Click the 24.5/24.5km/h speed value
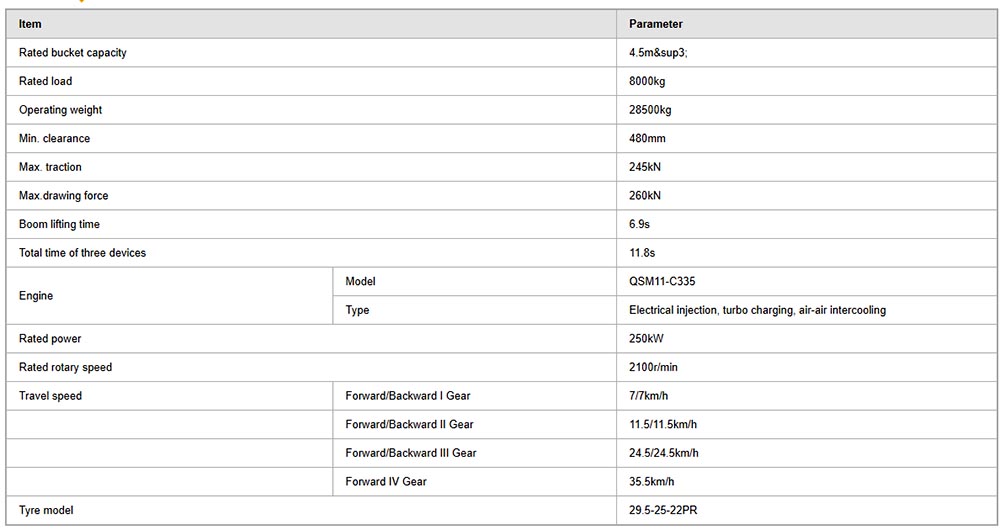 pyautogui.click(x=664, y=453)
